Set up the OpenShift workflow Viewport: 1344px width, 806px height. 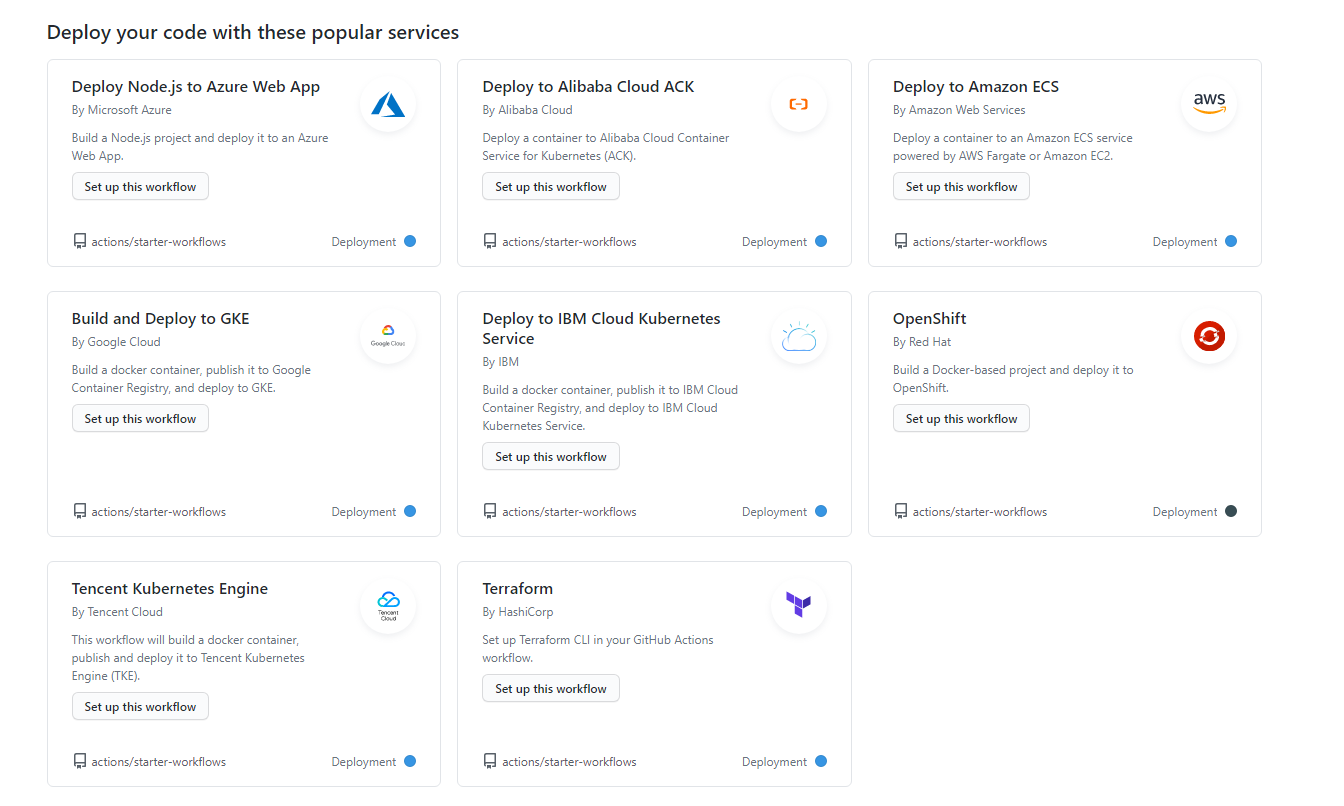[x=961, y=419]
